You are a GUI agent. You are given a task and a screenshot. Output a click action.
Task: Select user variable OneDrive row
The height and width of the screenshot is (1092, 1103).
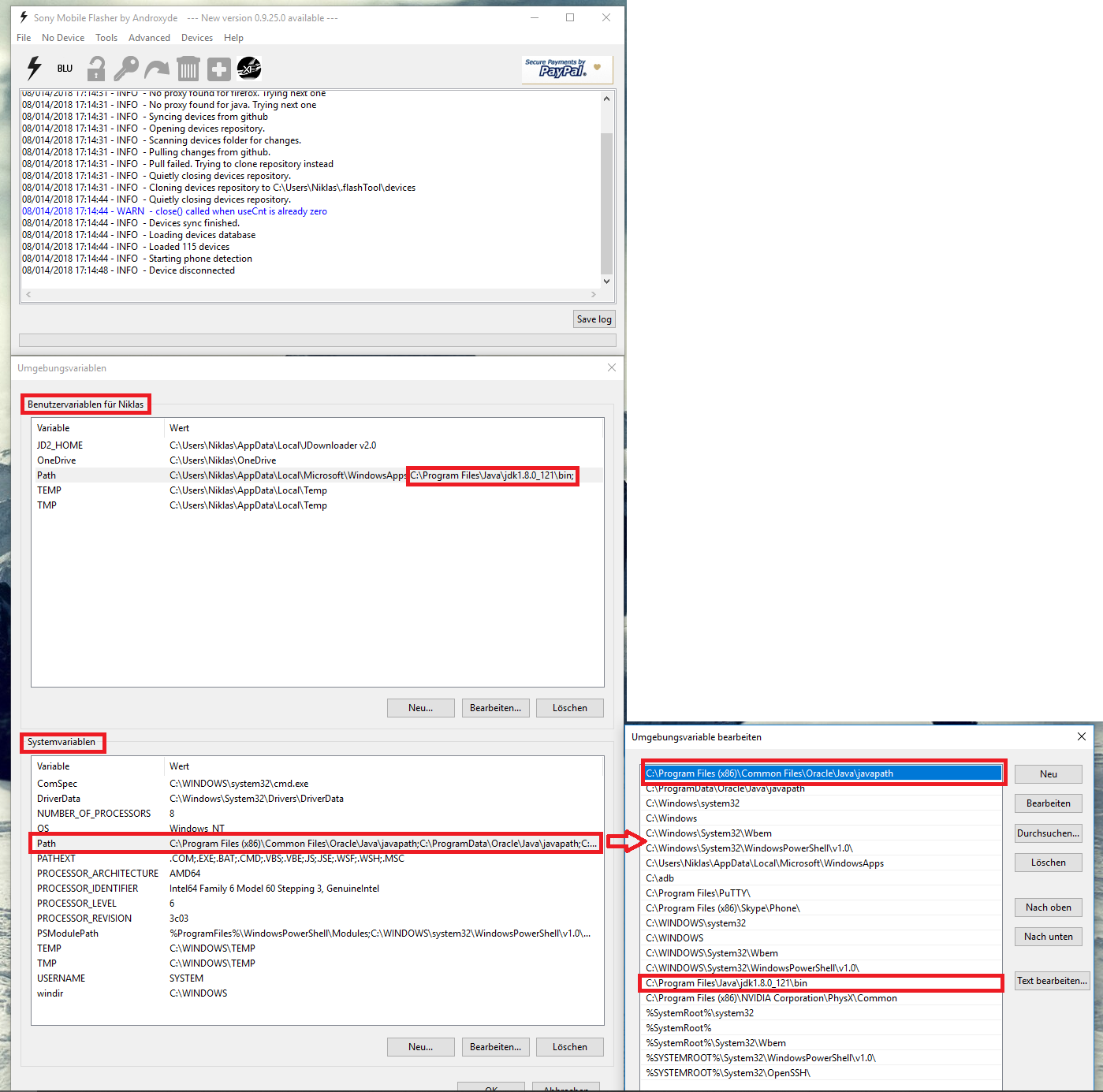(317, 460)
